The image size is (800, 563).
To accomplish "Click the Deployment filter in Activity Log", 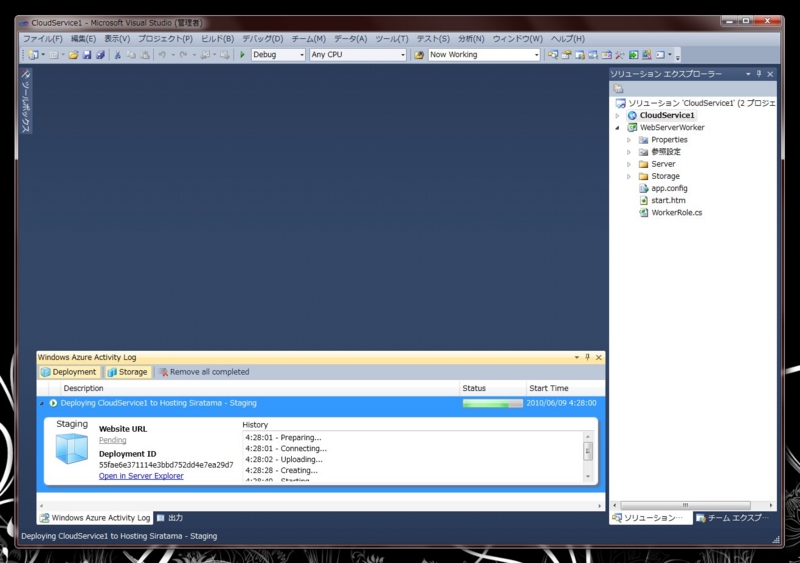I will coord(68,372).
